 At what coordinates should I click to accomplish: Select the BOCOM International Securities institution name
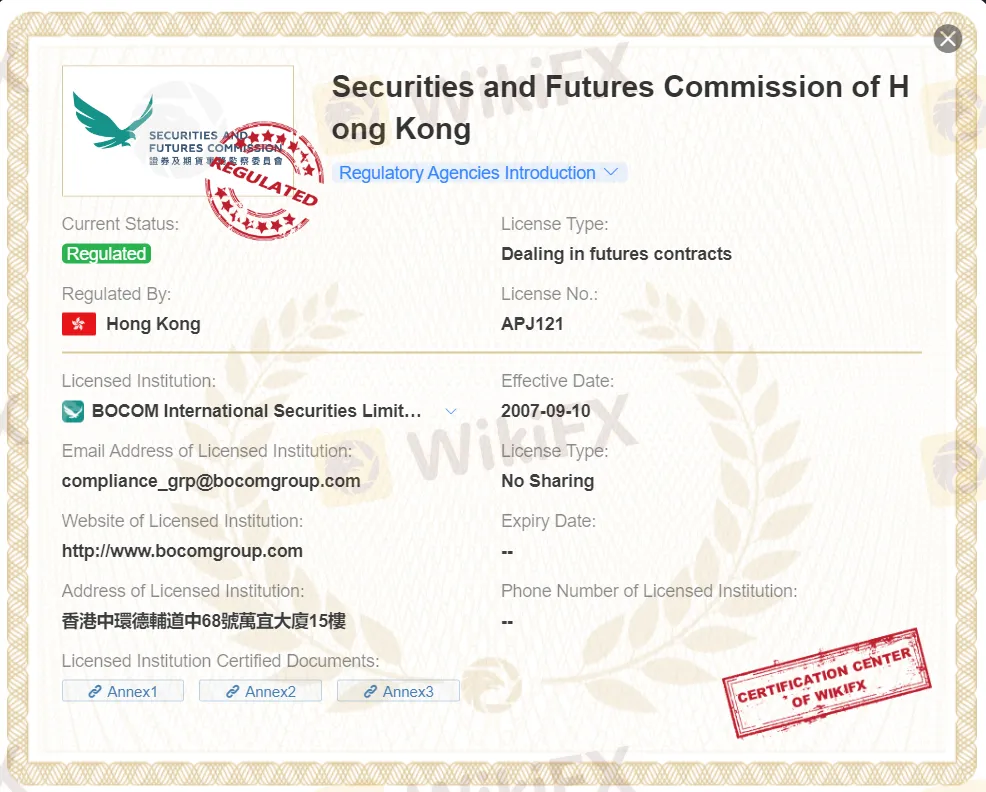(256, 411)
